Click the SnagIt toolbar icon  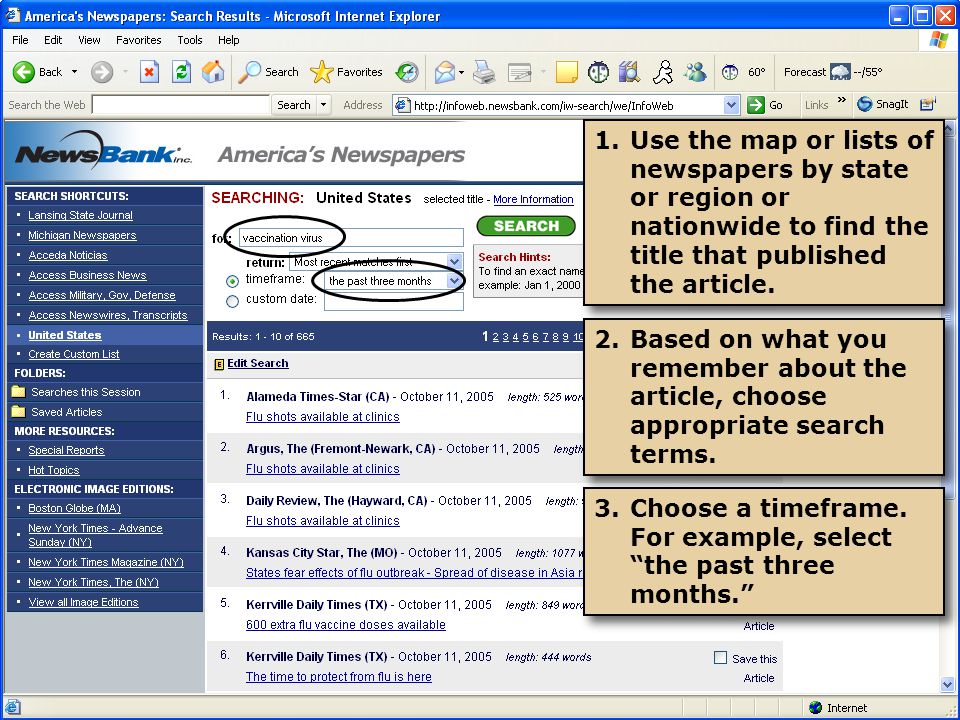coord(864,104)
